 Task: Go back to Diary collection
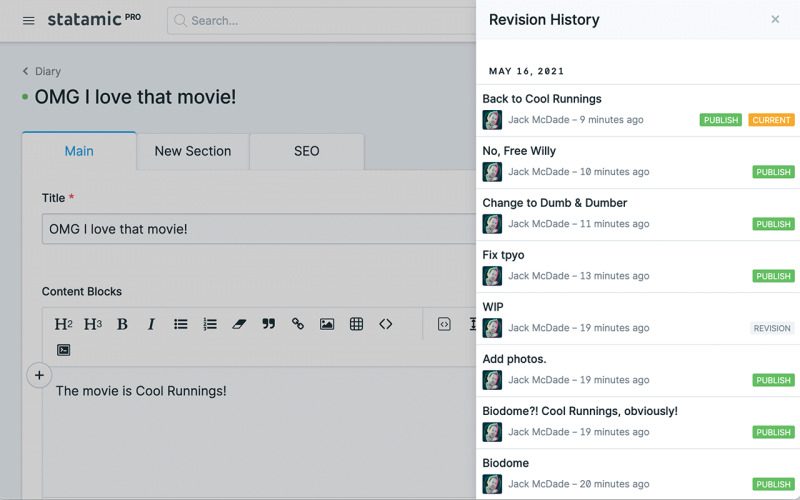point(42,71)
